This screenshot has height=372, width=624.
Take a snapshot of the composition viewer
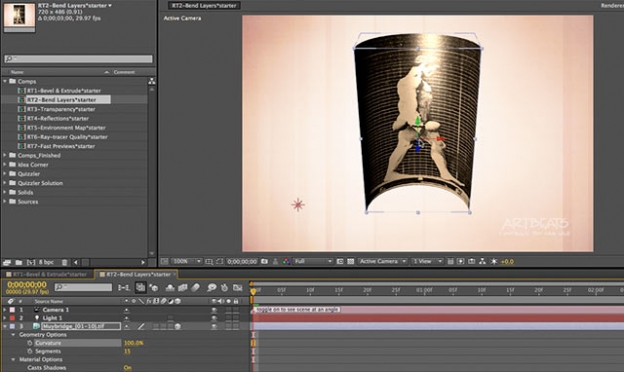pyautogui.click(x=264, y=261)
